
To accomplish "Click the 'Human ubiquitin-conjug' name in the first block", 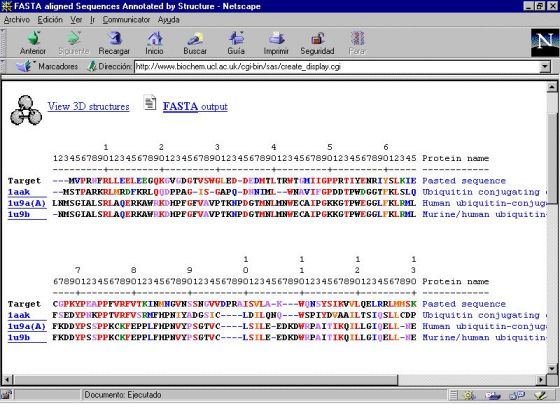I will [484, 203].
